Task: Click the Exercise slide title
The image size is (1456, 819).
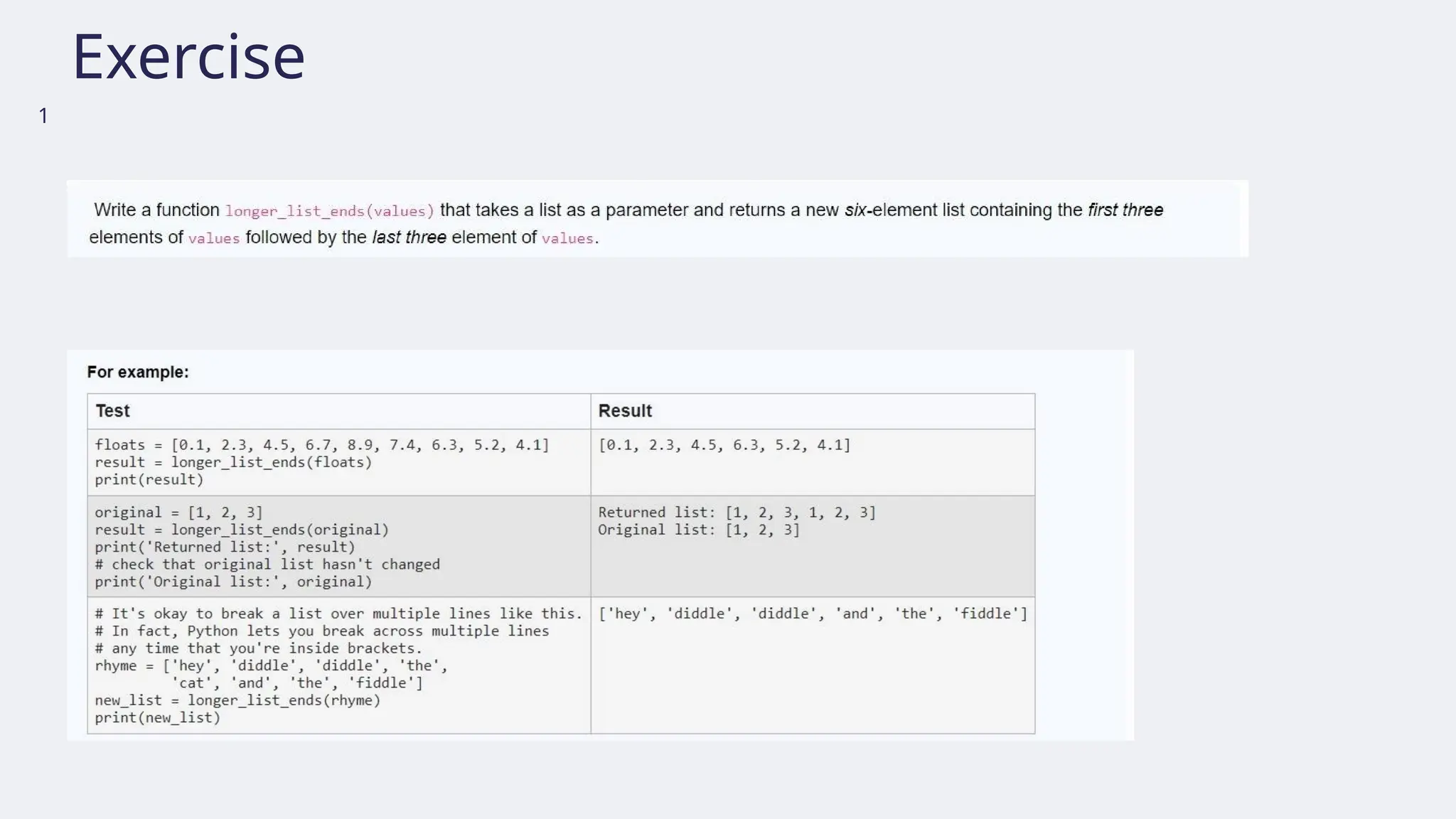Action: (x=188, y=57)
